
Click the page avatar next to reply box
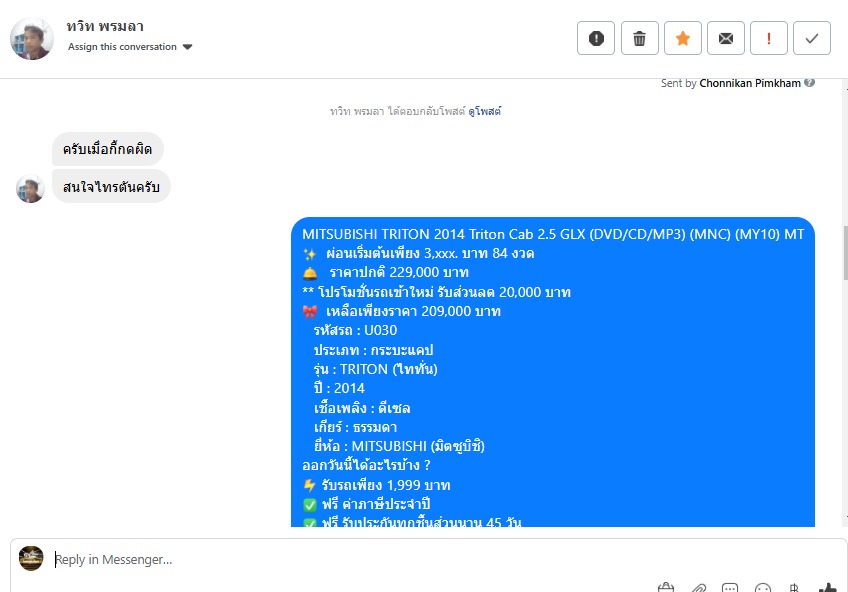click(x=31, y=558)
